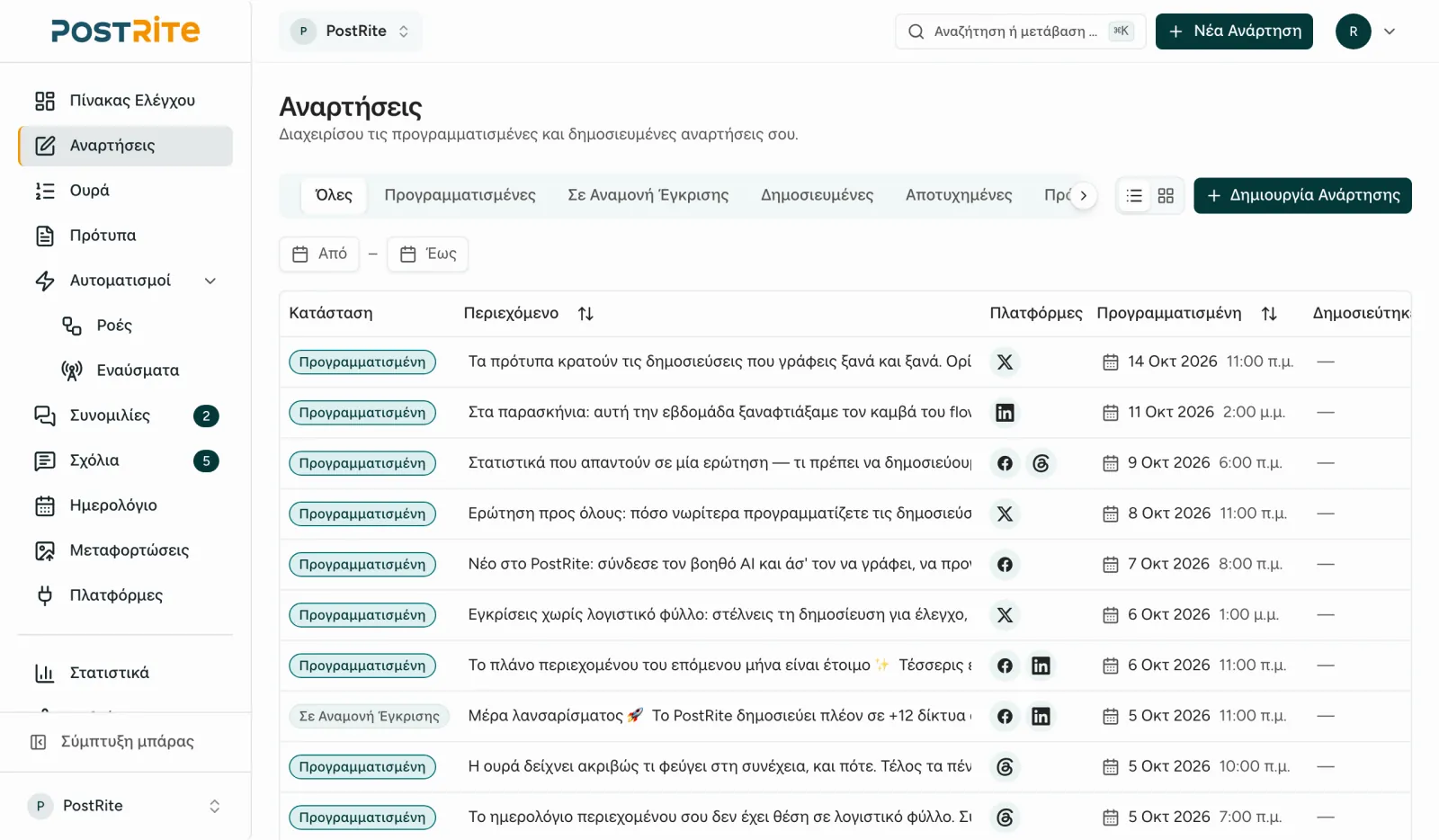Switch to list view layout

pos(1134,196)
